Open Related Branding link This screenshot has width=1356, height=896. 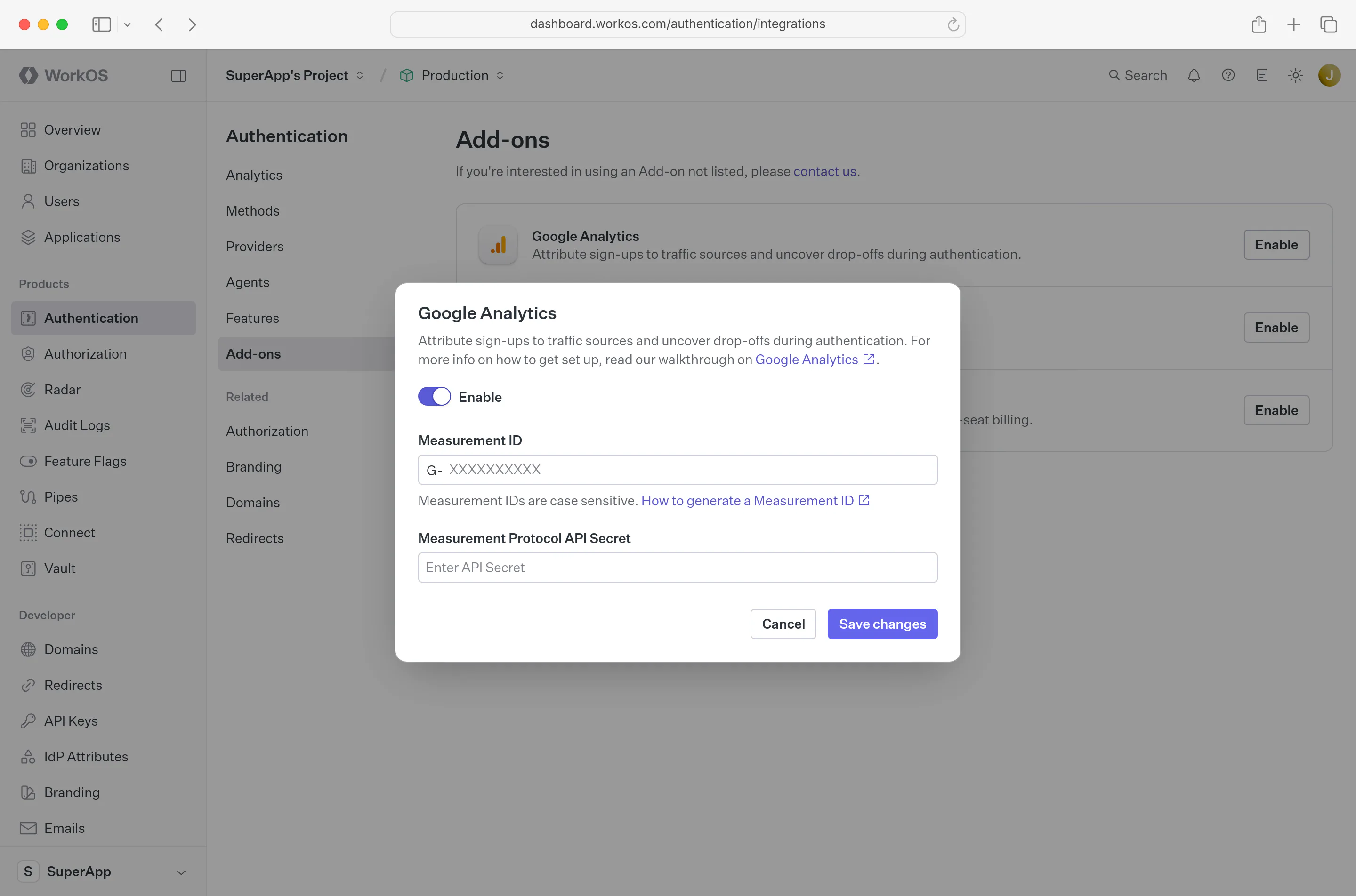(x=254, y=467)
